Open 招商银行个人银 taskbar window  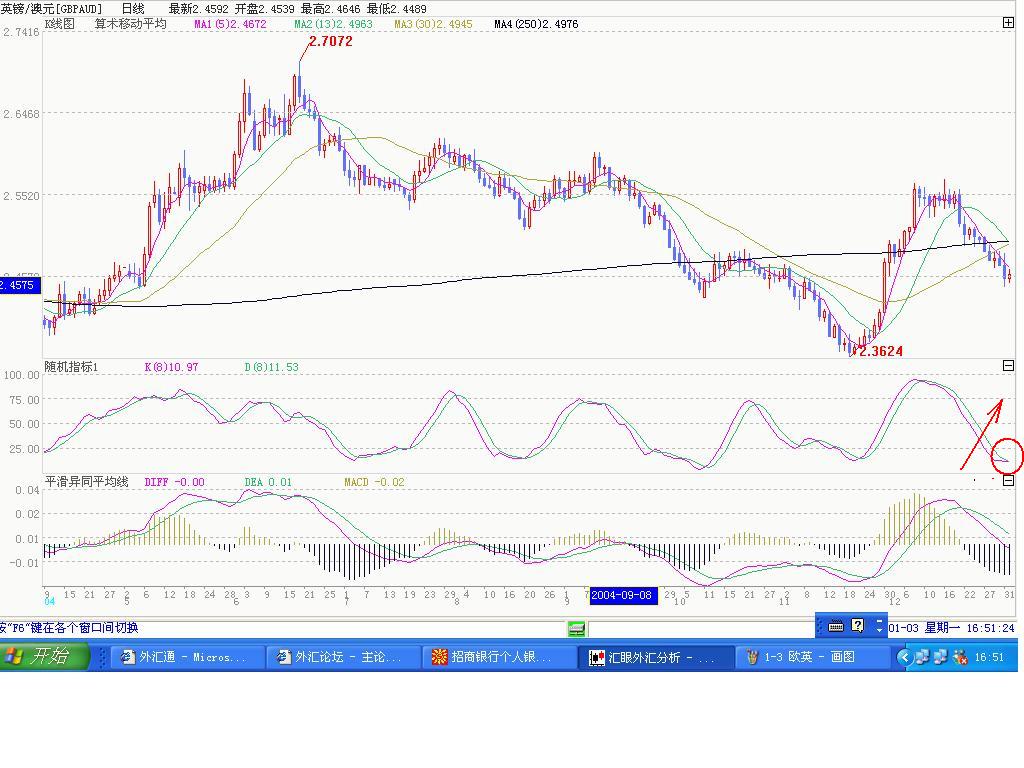pyautogui.click(x=498, y=657)
